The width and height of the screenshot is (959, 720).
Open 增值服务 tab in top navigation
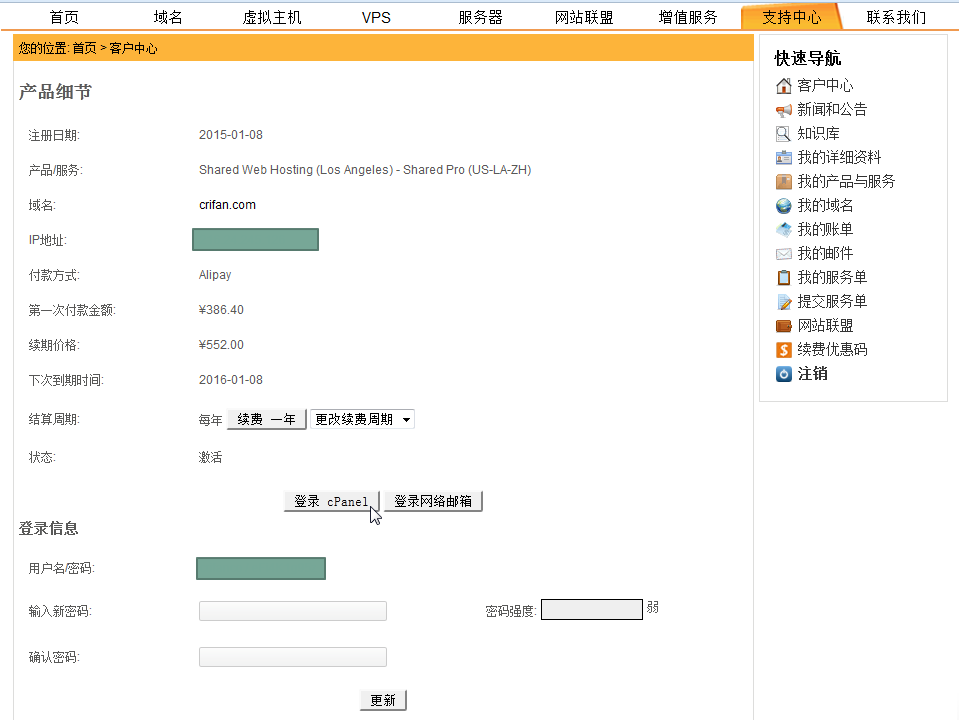688,17
